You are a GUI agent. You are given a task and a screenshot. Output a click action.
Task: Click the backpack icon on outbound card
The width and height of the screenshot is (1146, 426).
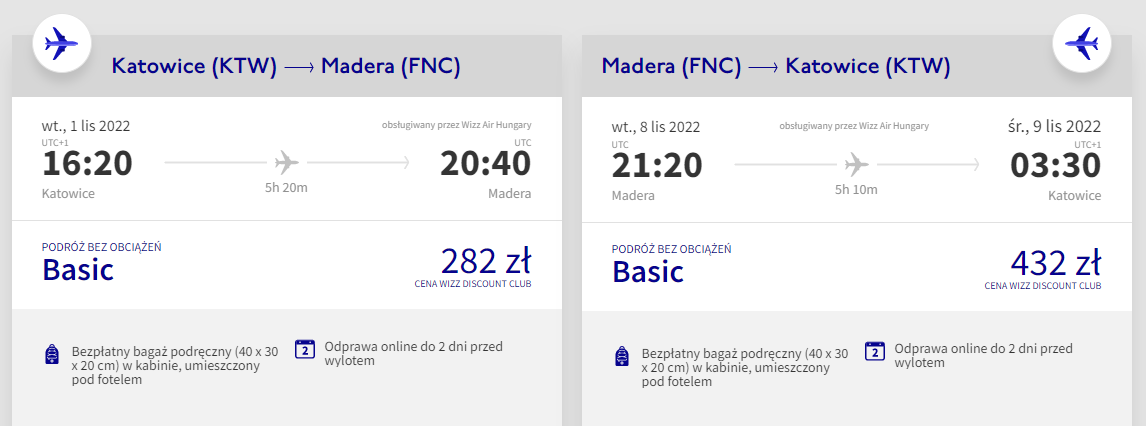tap(52, 354)
